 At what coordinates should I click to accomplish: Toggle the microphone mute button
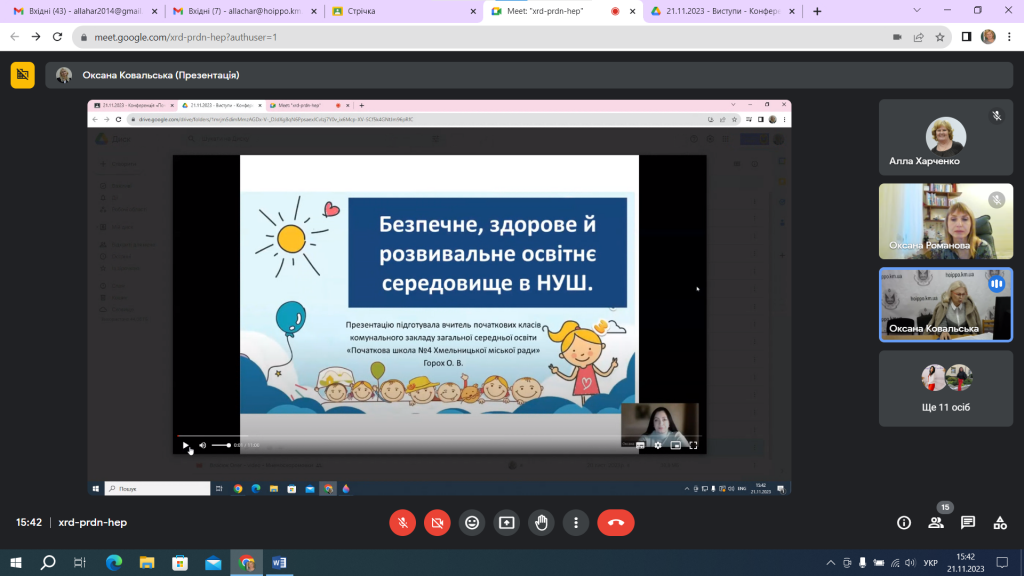coord(402,522)
